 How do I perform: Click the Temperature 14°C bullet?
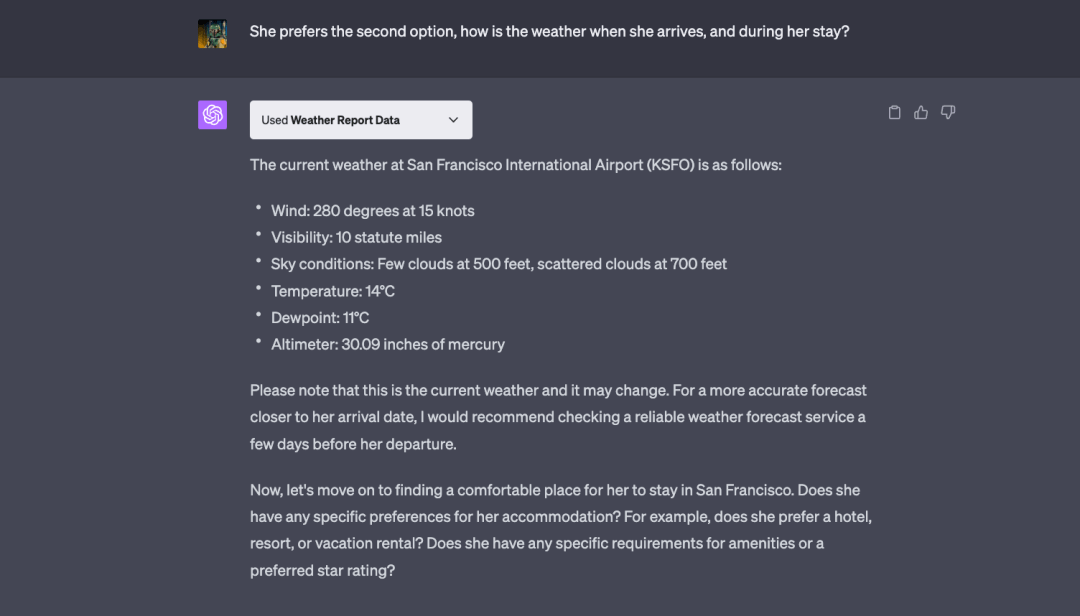333,291
